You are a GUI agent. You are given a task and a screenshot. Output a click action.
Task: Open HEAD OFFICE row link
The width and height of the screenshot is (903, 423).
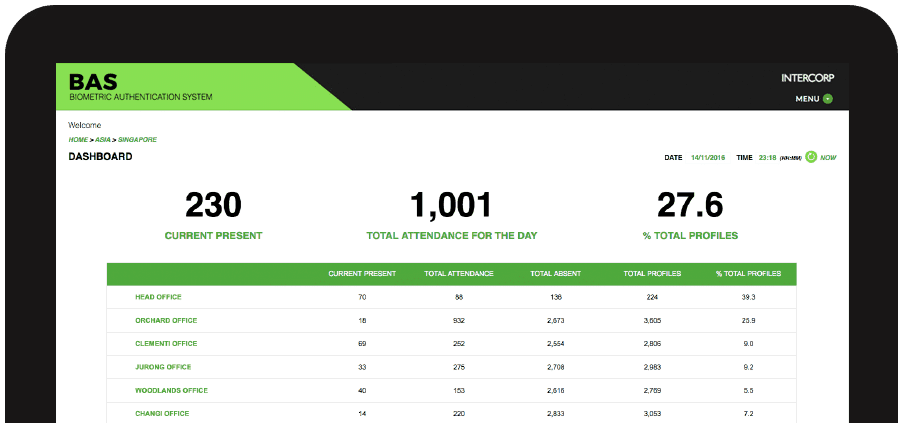tap(158, 297)
